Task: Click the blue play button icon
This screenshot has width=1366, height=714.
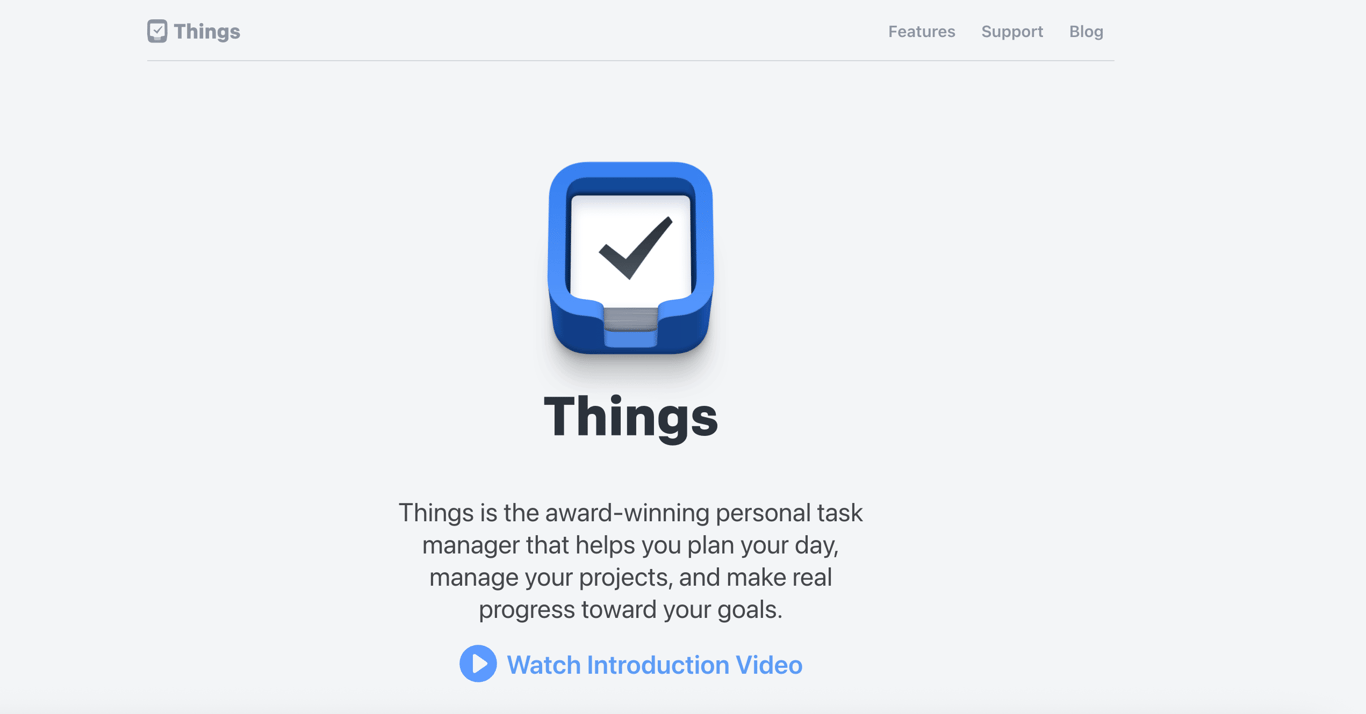Action: tap(478, 664)
